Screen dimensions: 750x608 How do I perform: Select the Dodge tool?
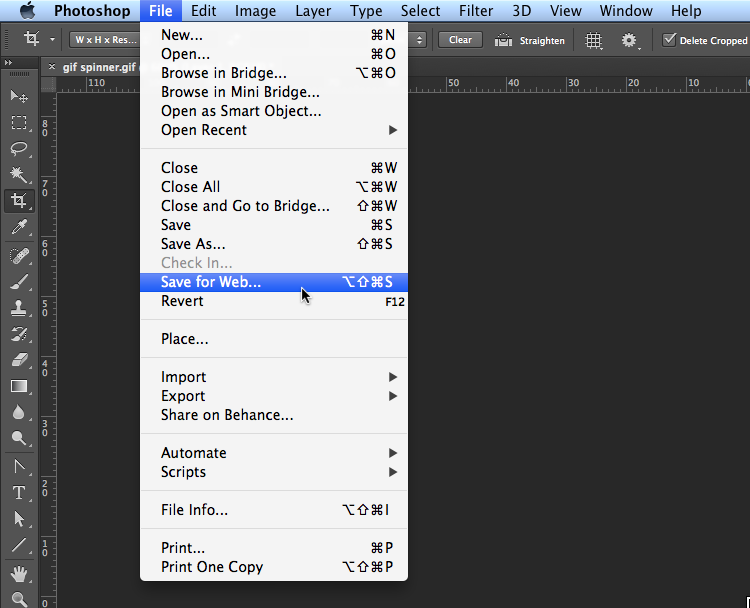(19, 438)
